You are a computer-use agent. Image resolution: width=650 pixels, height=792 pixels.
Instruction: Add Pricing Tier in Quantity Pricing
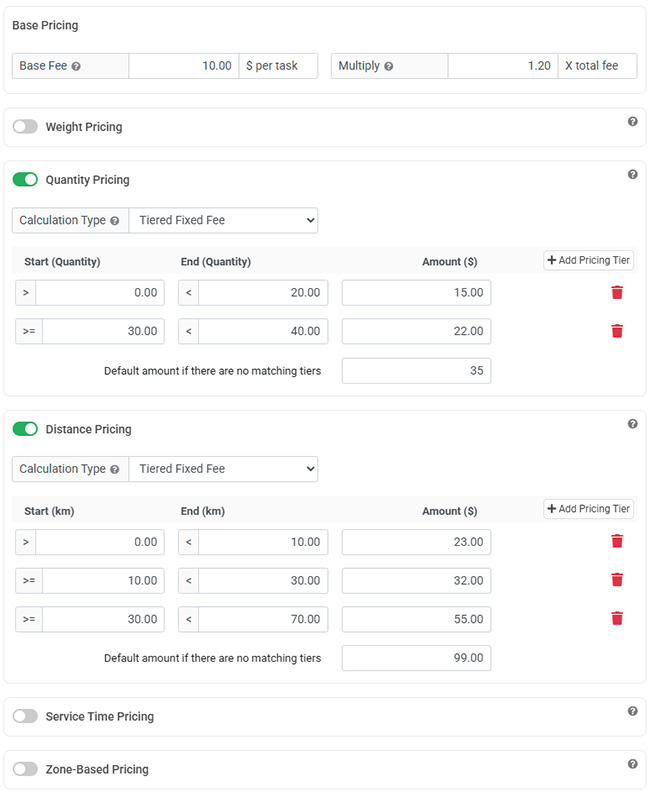pos(588,260)
